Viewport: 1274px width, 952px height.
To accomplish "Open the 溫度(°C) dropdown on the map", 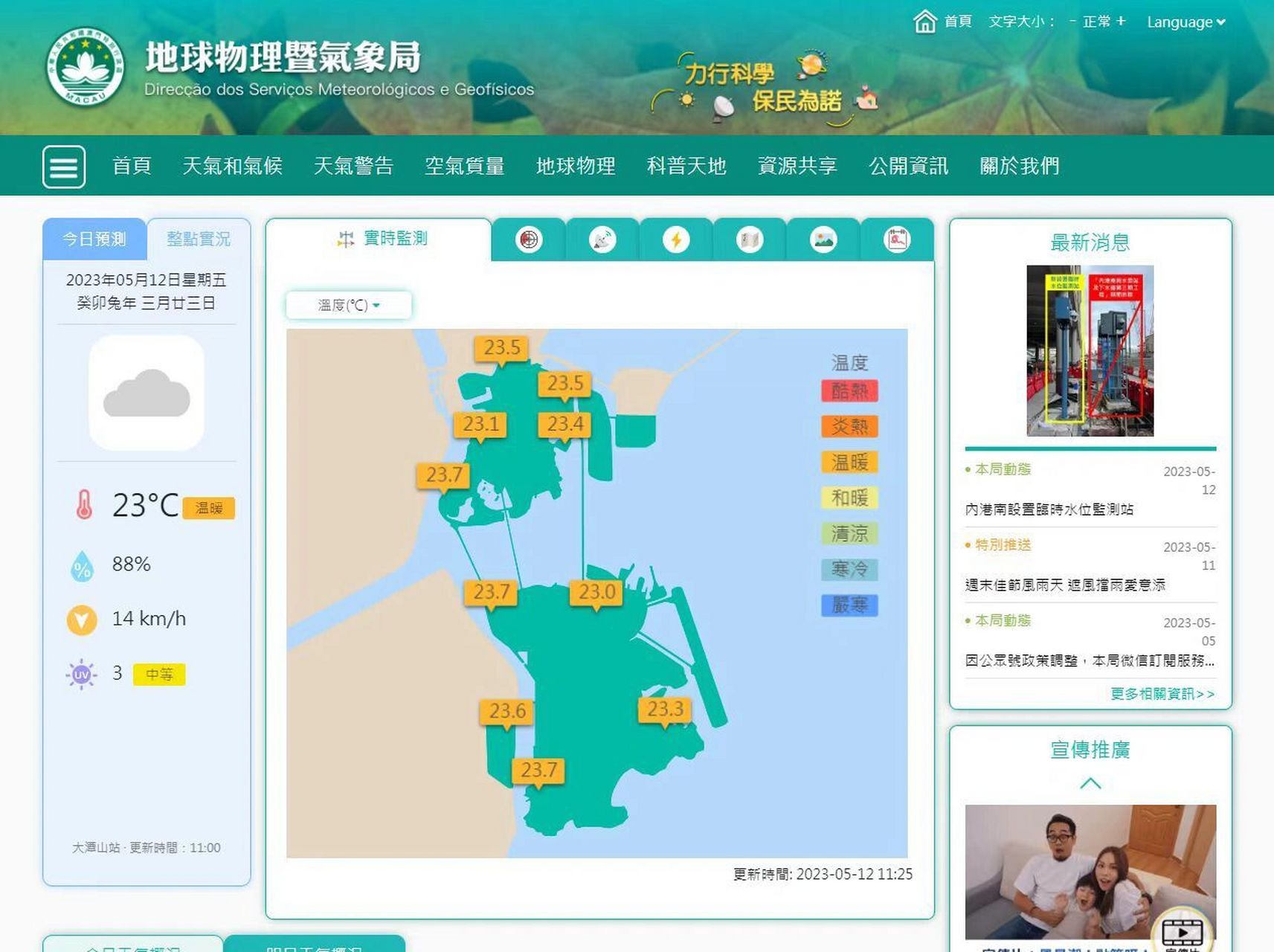I will click(x=347, y=305).
